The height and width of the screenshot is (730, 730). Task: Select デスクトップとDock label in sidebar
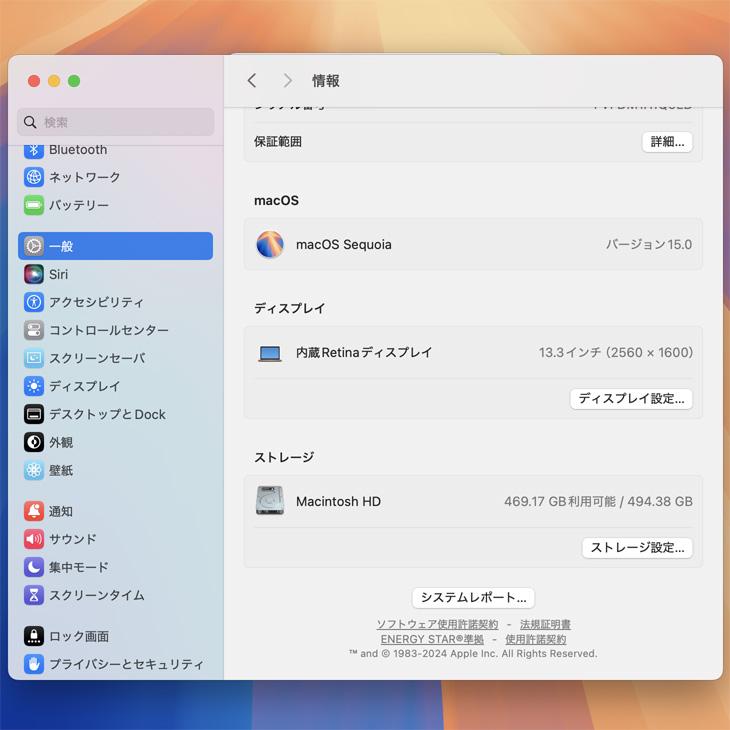pyautogui.click(x=108, y=414)
